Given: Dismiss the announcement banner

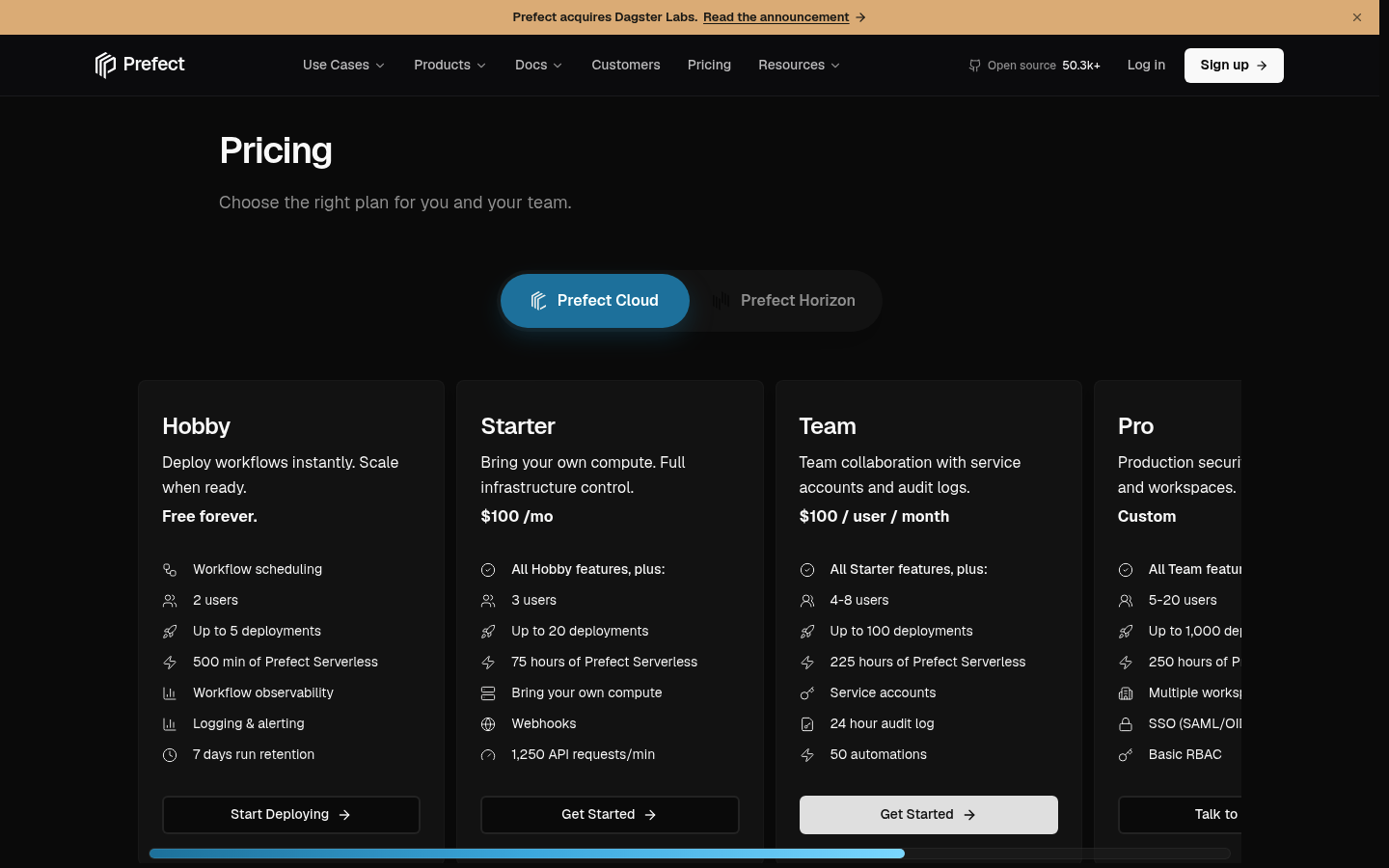Looking at the screenshot, I should tap(1357, 17).
